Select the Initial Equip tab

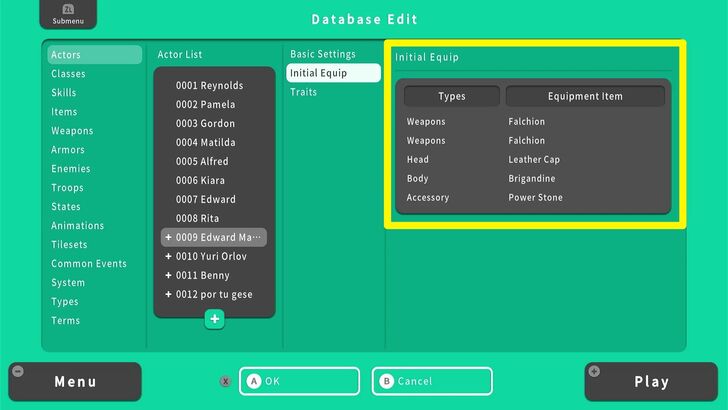pos(333,73)
